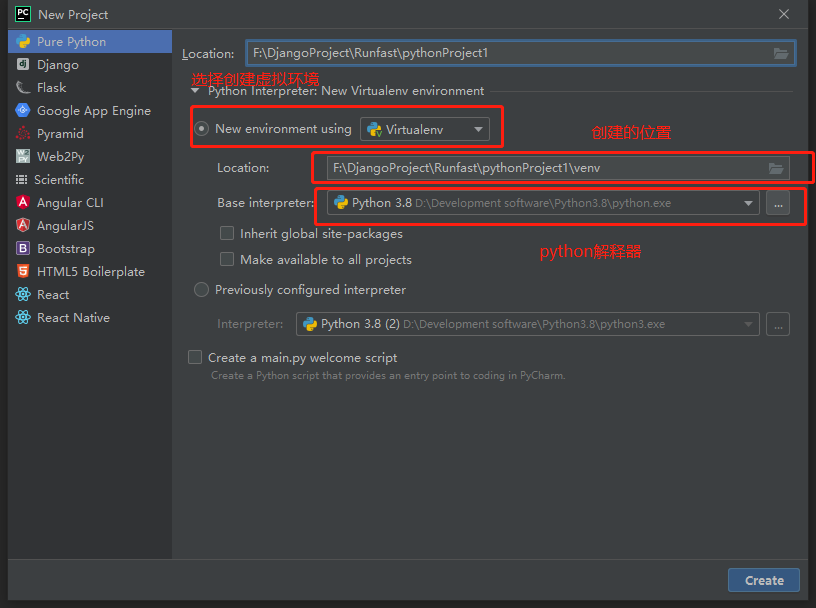This screenshot has width=816, height=608.
Task: Open the previously configured Interpreter dropdown
Action: coord(528,324)
